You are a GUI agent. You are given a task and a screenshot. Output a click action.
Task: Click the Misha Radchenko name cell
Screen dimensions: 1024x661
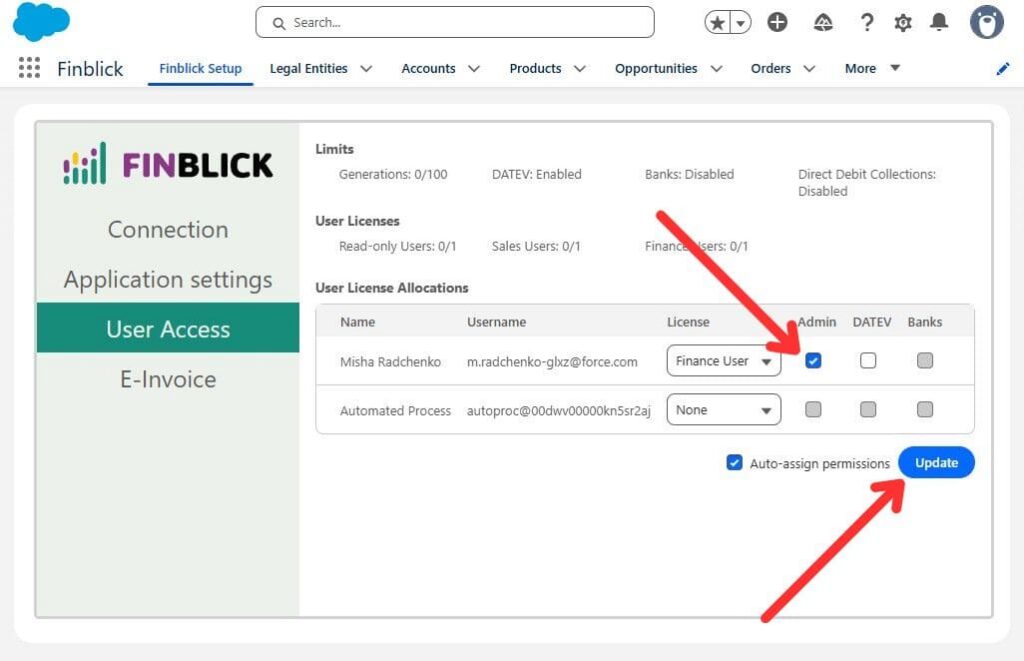[x=390, y=362]
